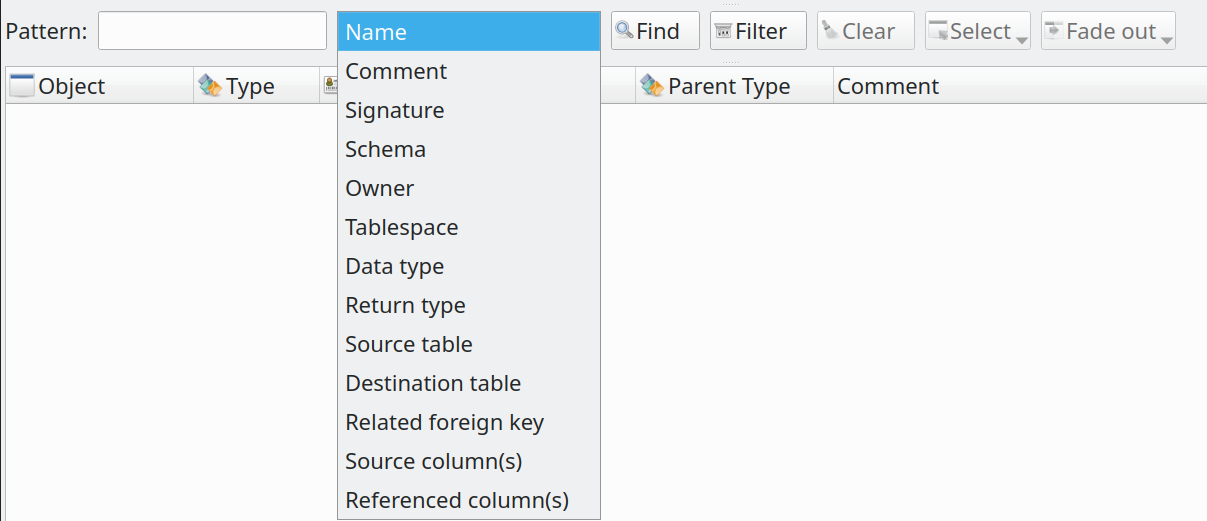The image size is (1207, 521).
Task: Select the Schema option
Action: point(469,149)
